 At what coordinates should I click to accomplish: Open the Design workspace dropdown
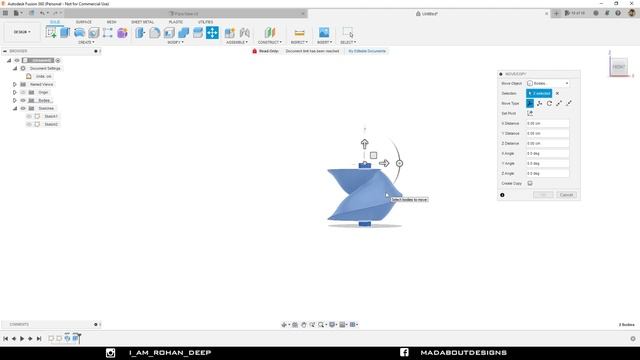coord(22,32)
